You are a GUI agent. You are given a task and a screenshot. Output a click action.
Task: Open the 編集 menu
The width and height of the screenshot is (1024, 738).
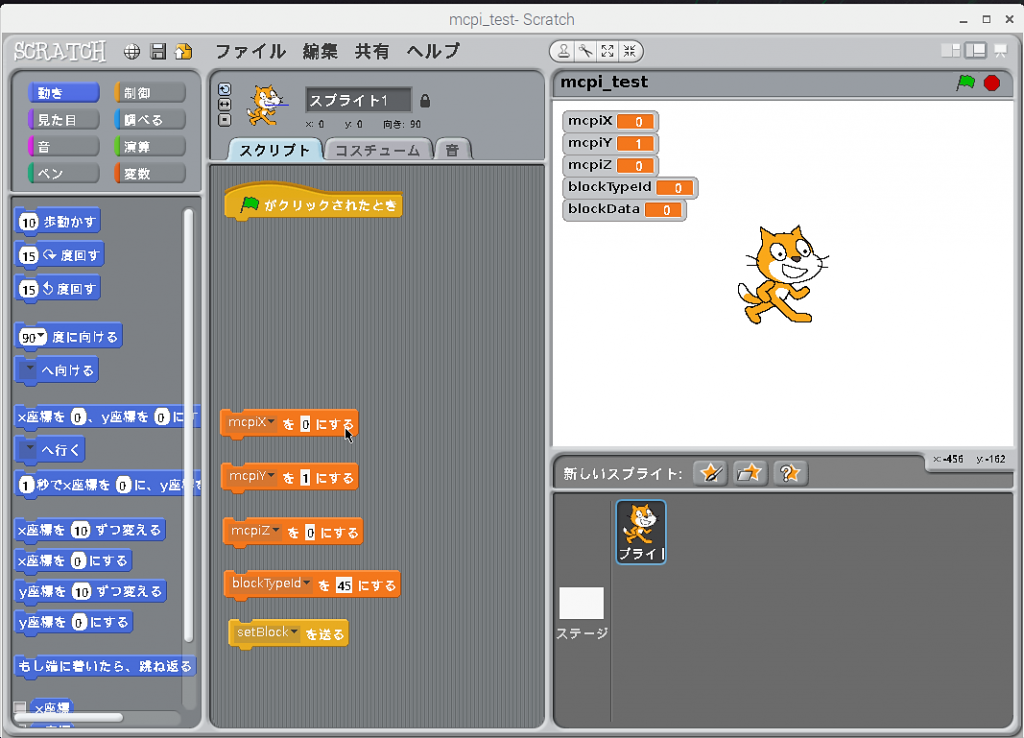point(320,52)
